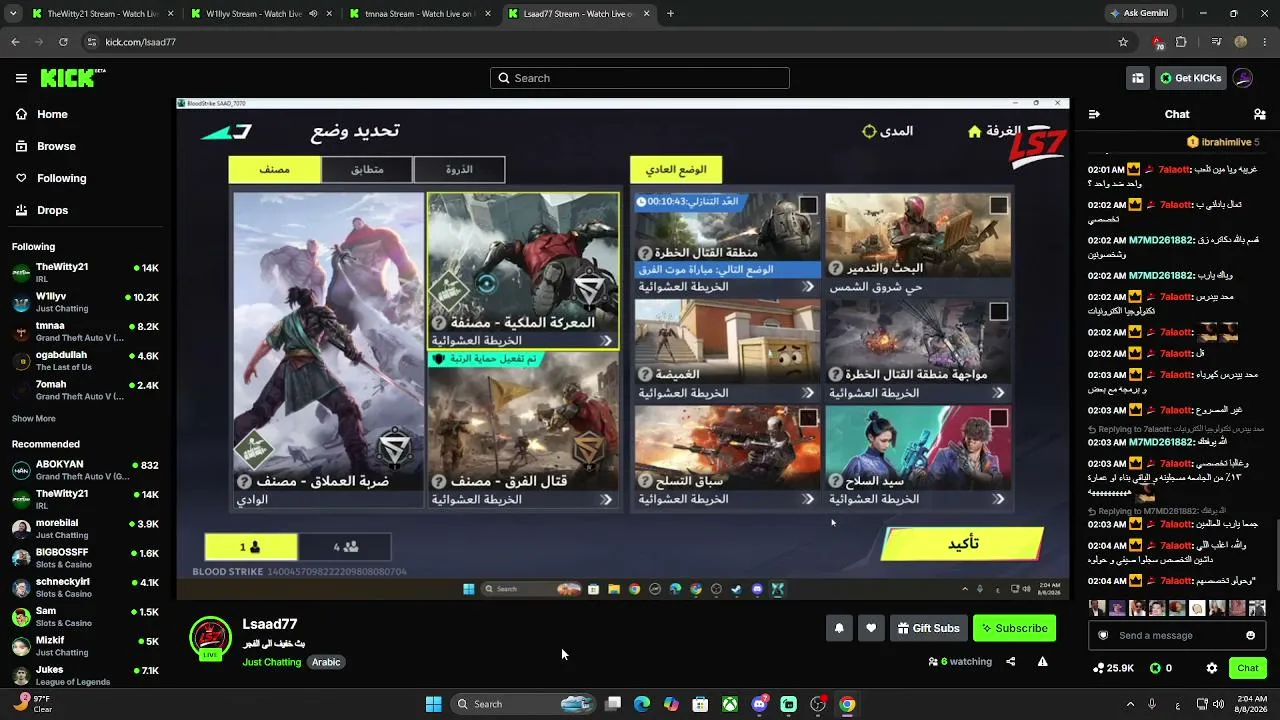Open help icon on المعركة الملكية card
Image resolution: width=1280 pixels, height=720 pixels.
[x=438, y=323]
